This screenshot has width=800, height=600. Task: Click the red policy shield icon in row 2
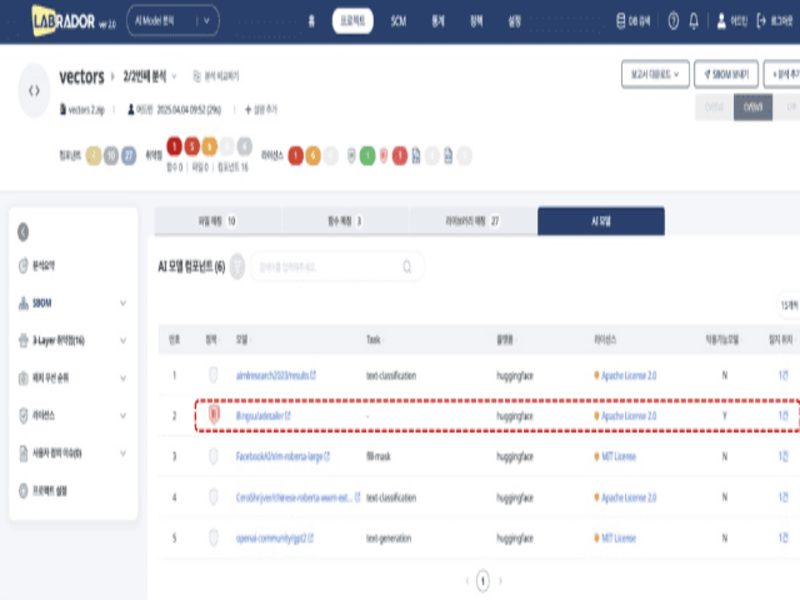click(x=212, y=415)
